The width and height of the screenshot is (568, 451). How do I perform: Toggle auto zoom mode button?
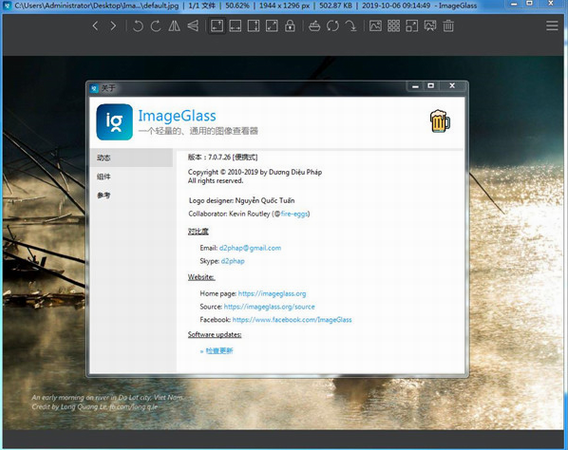coord(217,26)
